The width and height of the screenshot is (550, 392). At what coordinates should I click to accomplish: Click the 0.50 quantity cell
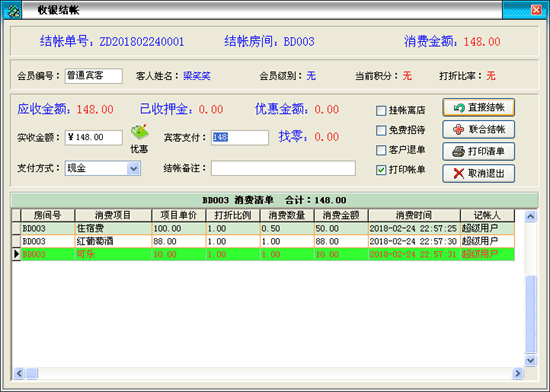pyautogui.click(x=287, y=229)
